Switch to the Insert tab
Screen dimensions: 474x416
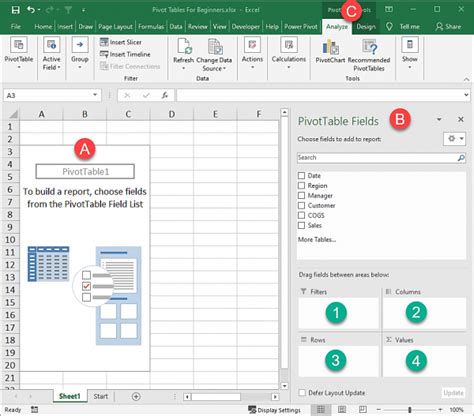click(x=65, y=27)
